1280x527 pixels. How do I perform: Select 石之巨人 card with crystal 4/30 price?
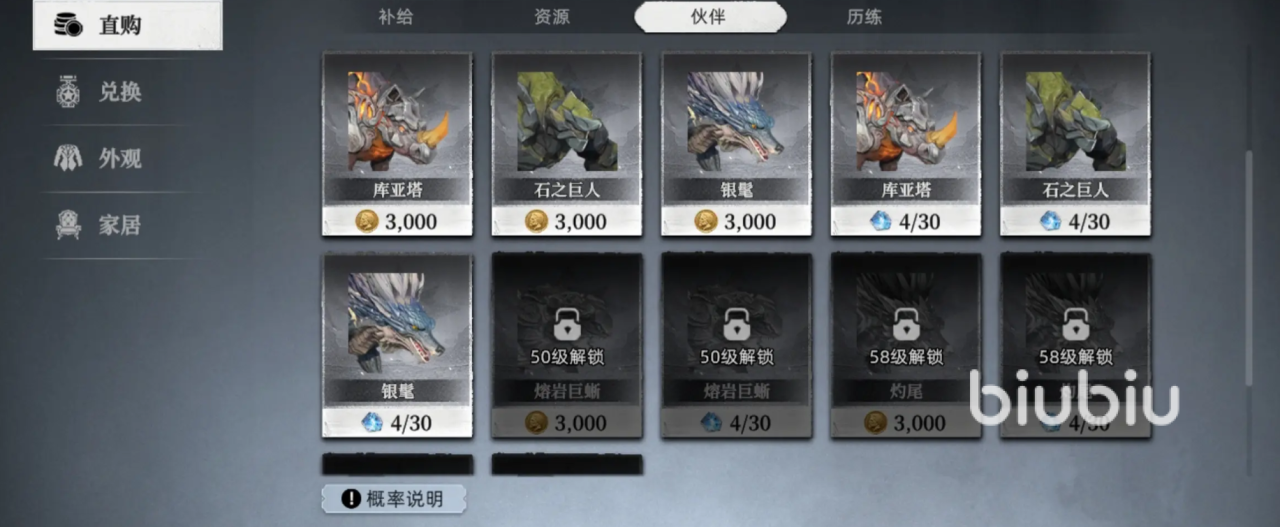pos(1075,144)
